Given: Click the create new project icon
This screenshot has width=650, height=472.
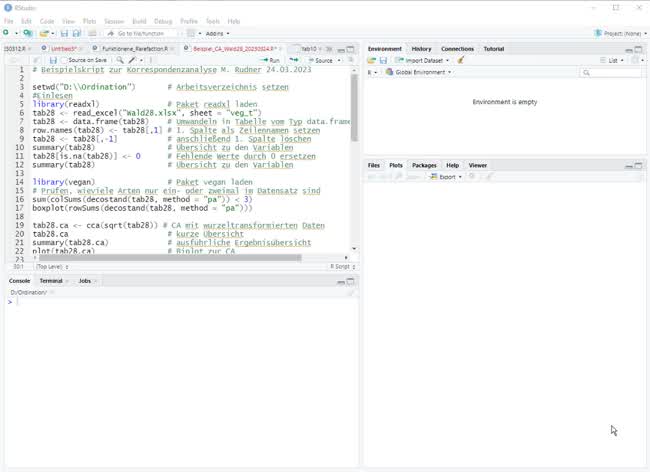Looking at the screenshot, I should click(27, 33).
